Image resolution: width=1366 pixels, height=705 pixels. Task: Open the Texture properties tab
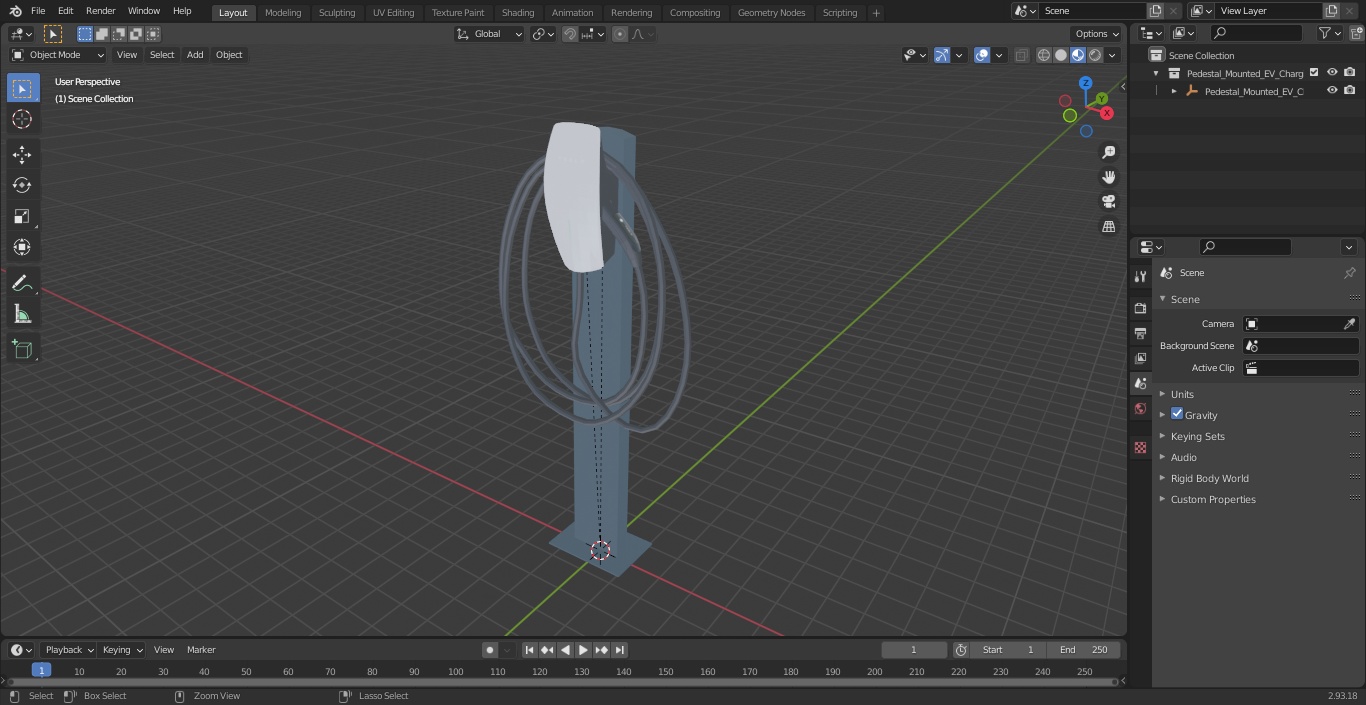[x=1140, y=448]
